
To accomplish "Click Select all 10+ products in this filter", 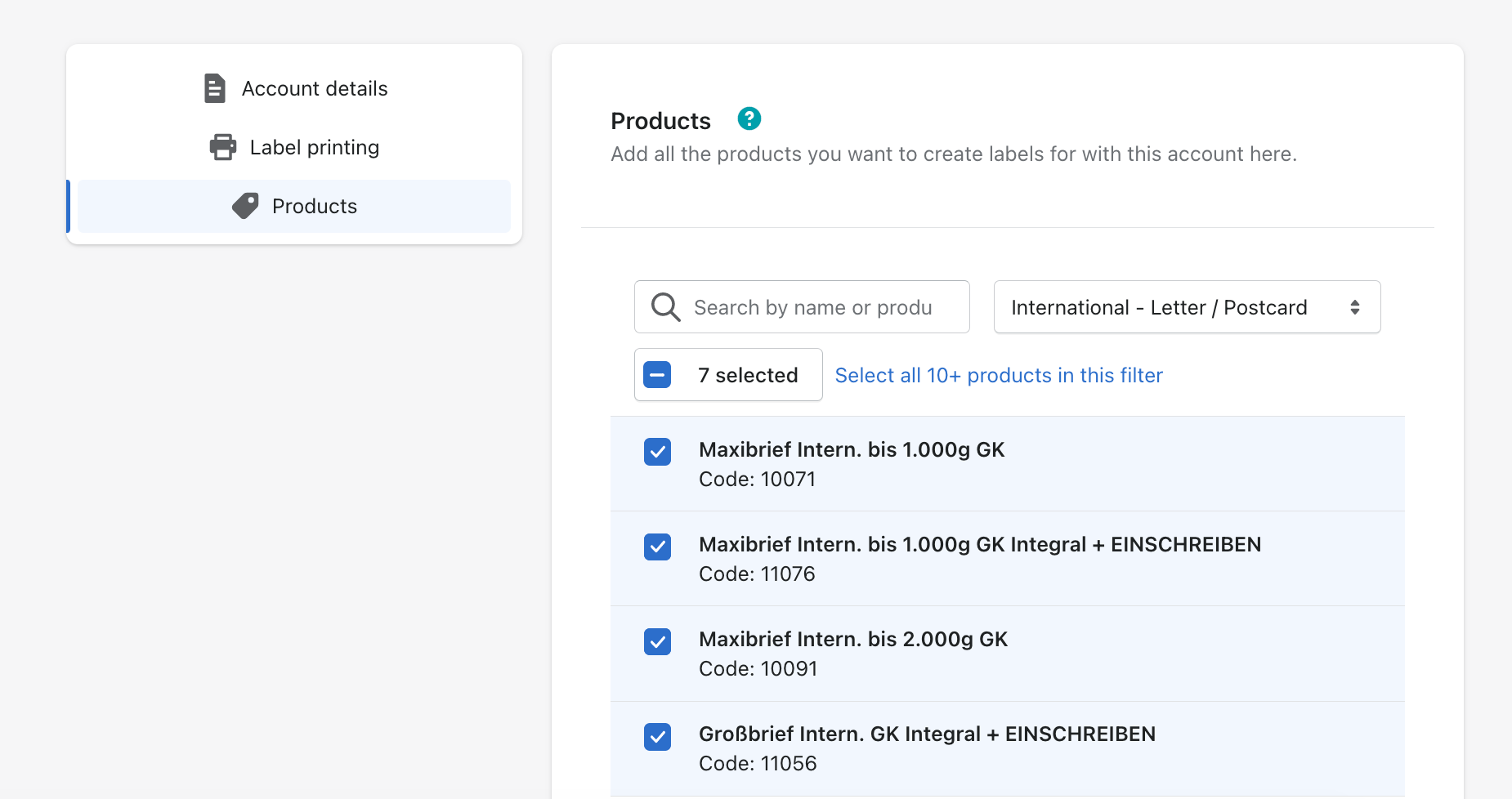I will 998,375.
